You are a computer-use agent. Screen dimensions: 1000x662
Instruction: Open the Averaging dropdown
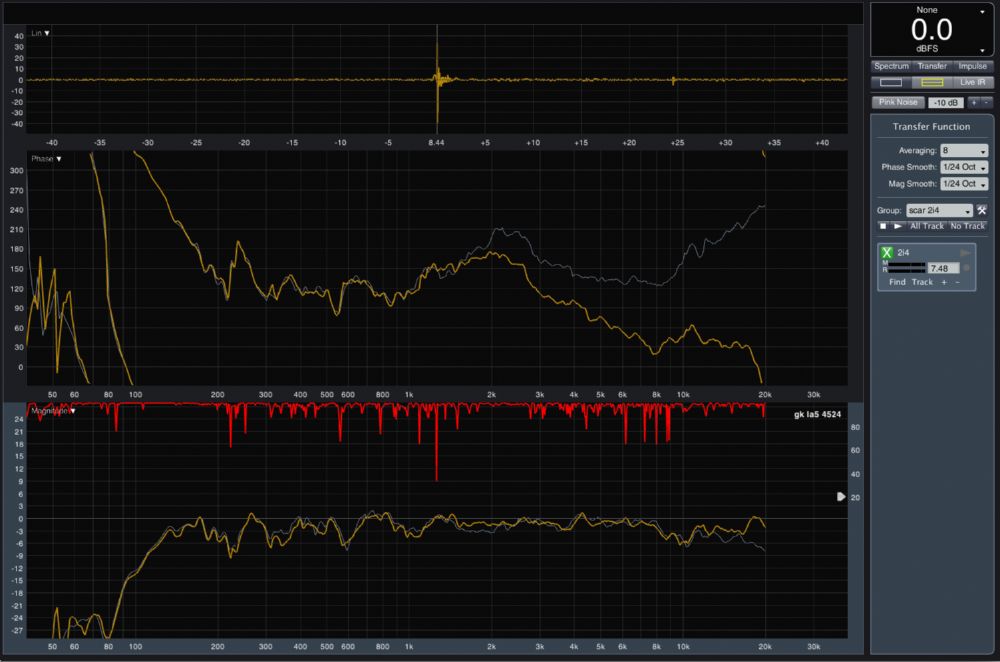click(964, 151)
